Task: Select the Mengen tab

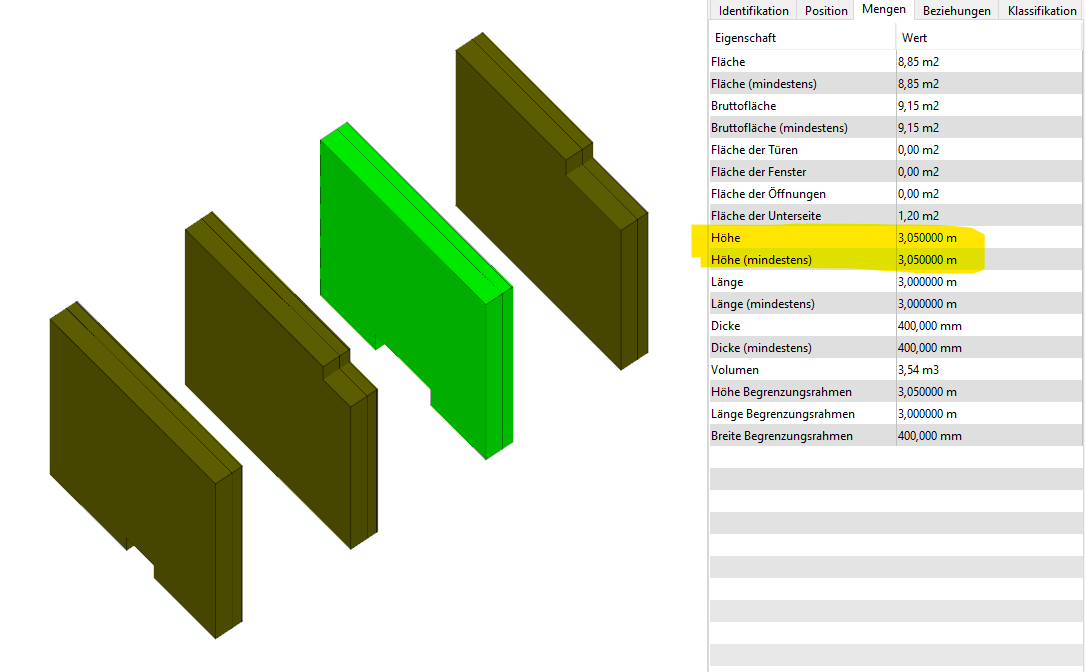Action: pyautogui.click(x=884, y=9)
